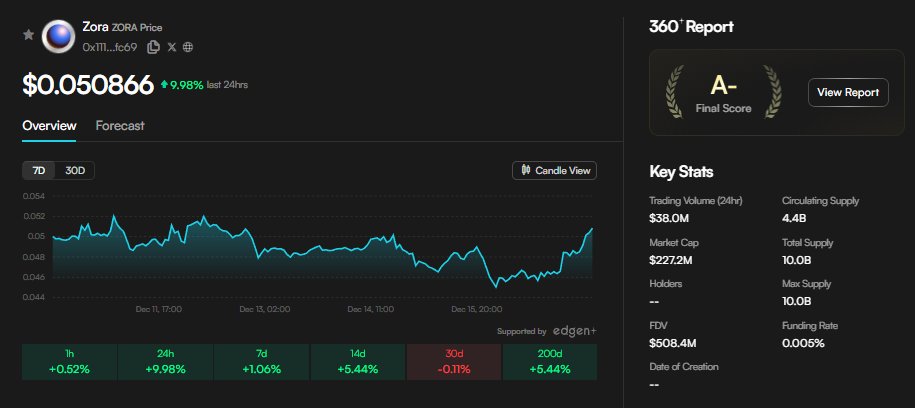Viewport: 915px width, 408px height.
Task: Click the Funding Rate value 0.005%
Action: pos(804,343)
